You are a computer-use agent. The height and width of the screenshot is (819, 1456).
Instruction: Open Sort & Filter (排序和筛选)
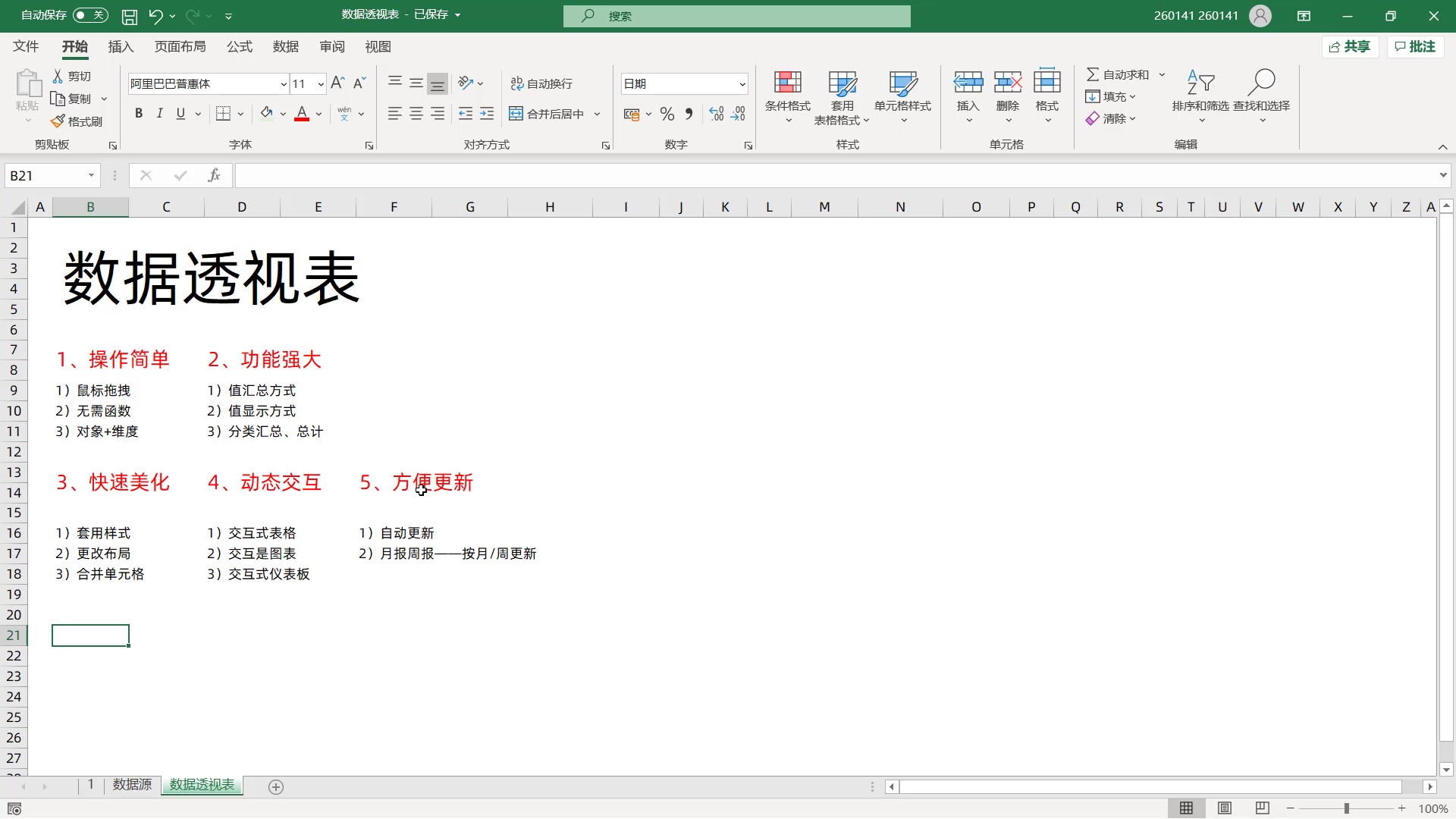pyautogui.click(x=1200, y=97)
